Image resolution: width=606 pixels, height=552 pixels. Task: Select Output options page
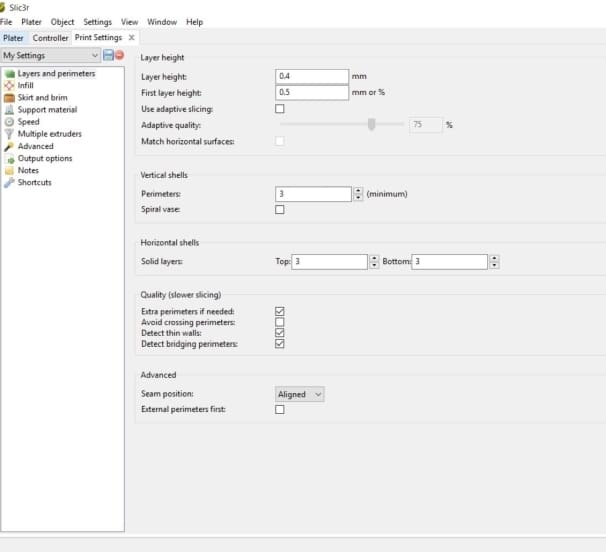[x=45, y=158]
